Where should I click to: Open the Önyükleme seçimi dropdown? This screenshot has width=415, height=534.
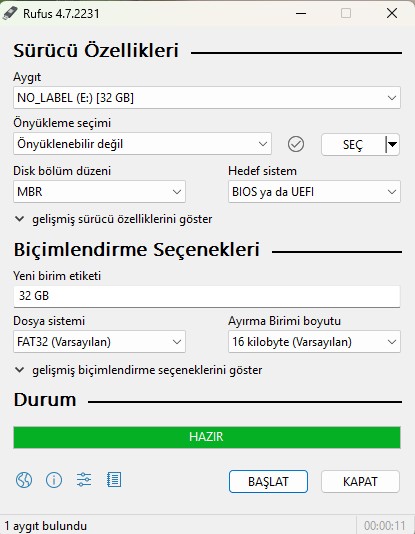pos(142,144)
